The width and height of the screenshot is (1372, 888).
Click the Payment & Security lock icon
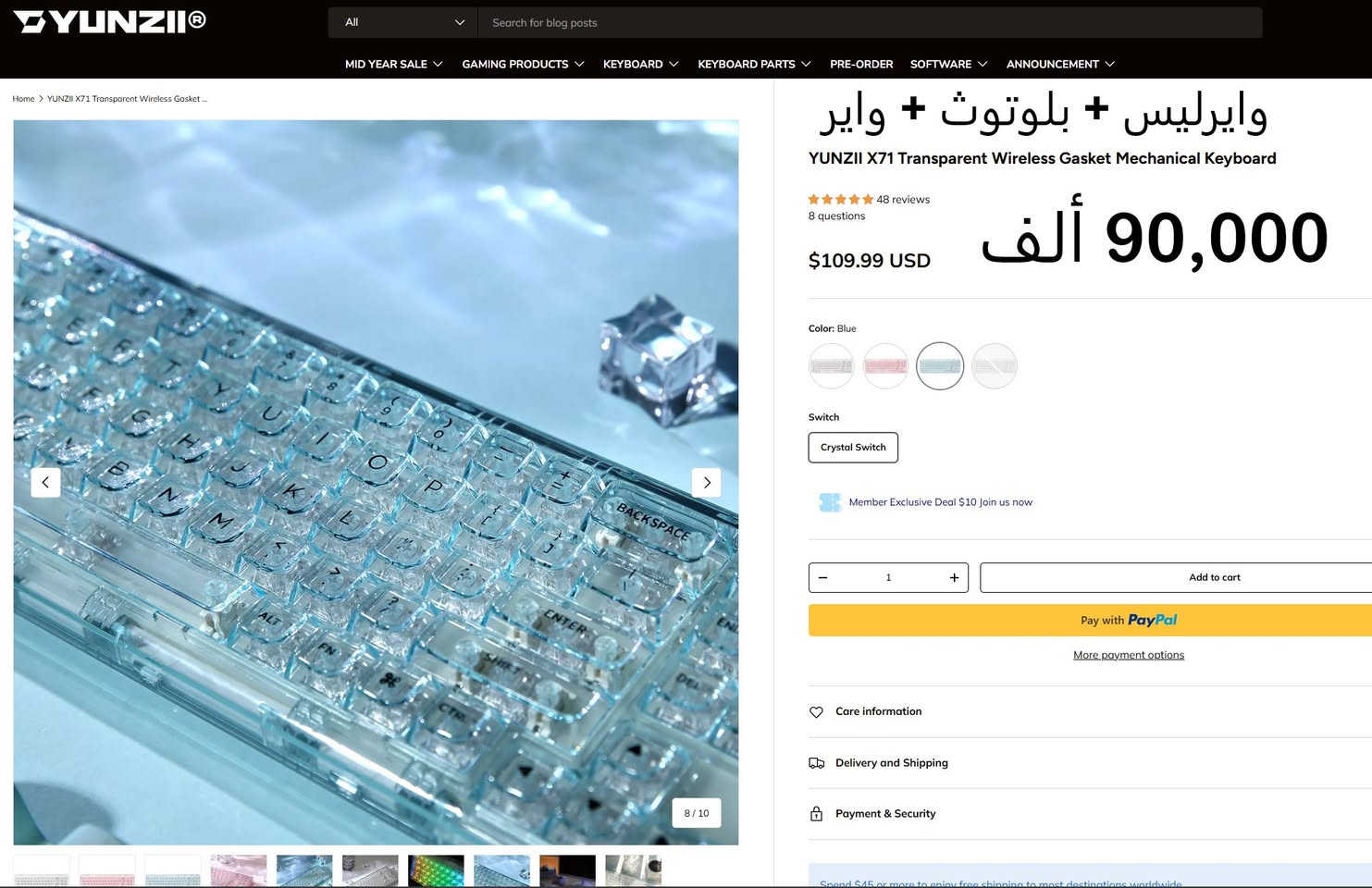tap(816, 814)
